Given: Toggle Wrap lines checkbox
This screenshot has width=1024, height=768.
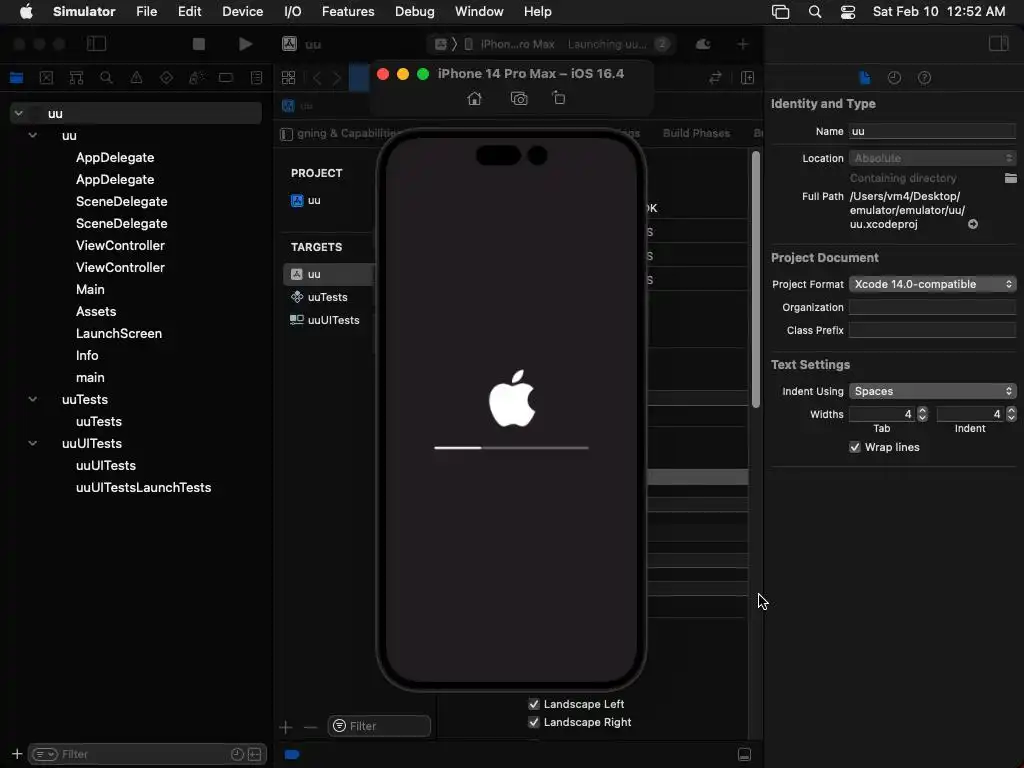Looking at the screenshot, I should [x=855, y=447].
